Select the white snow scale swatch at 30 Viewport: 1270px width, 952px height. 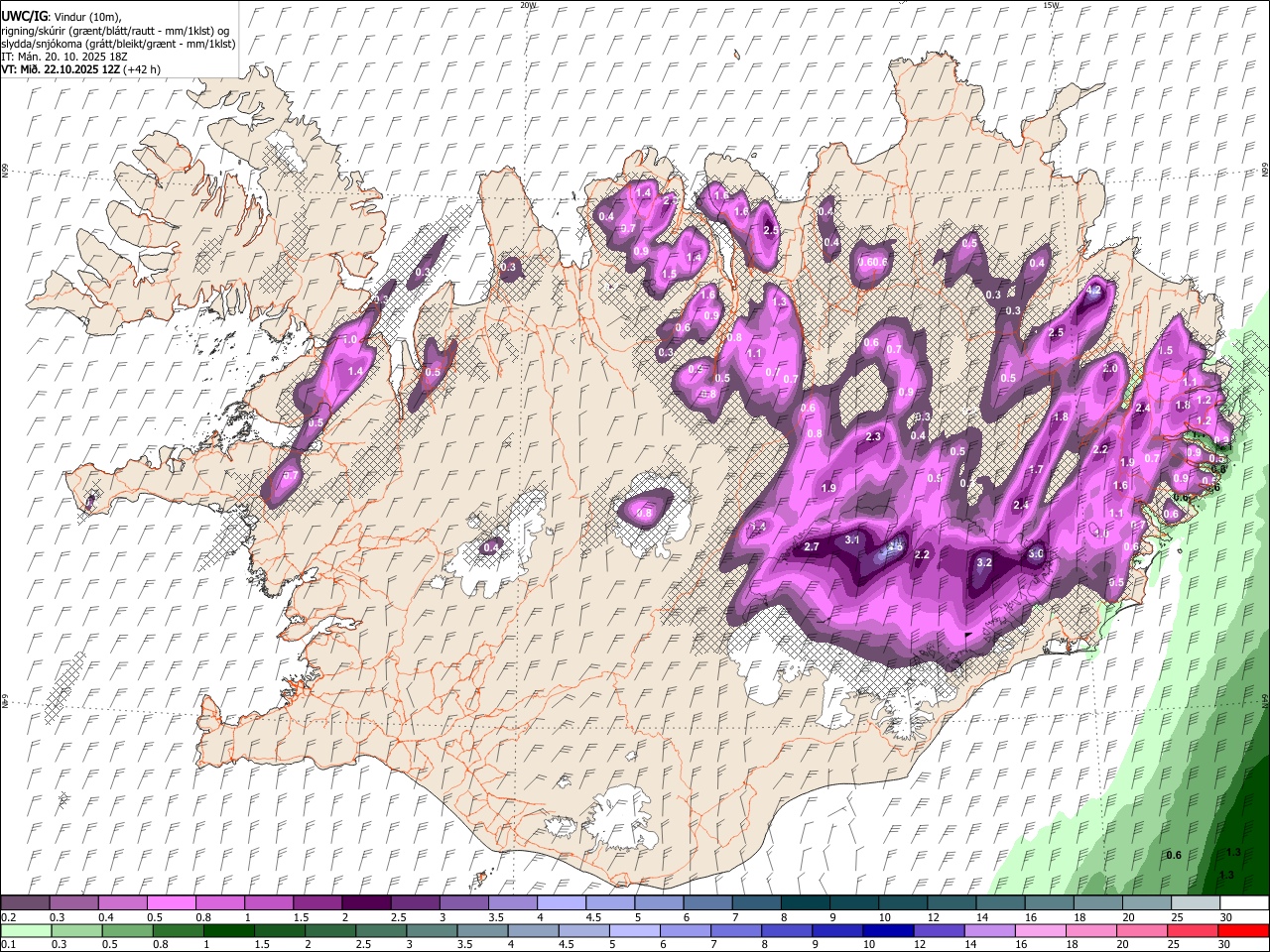point(1243,902)
